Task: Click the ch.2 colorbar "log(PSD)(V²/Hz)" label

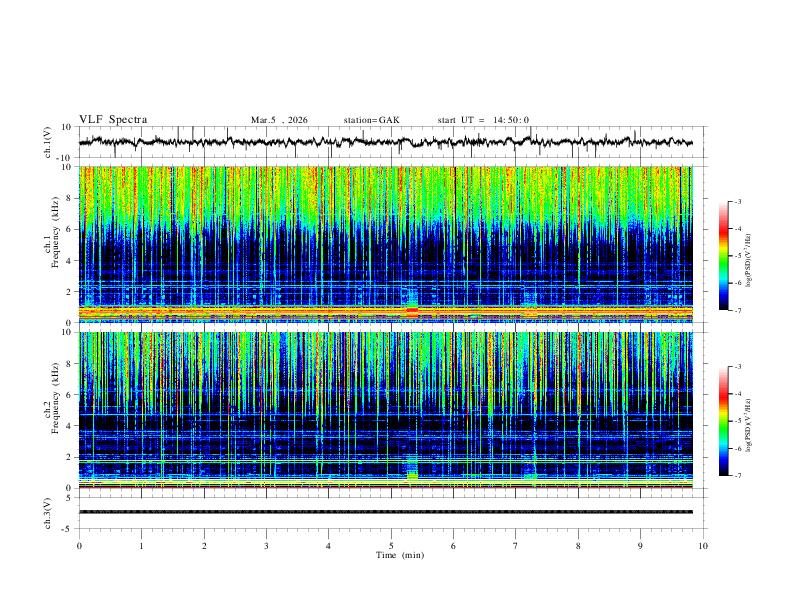Action: (x=748, y=425)
